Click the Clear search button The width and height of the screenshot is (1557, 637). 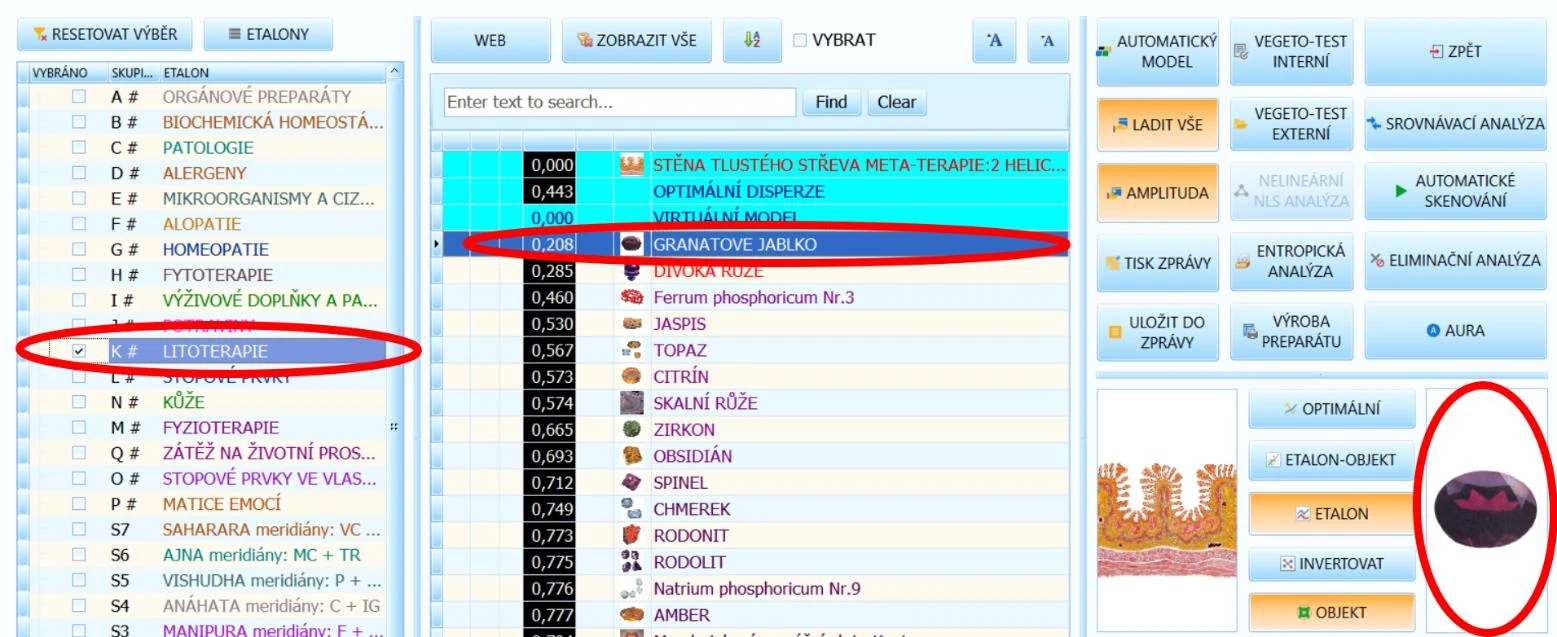coord(896,102)
